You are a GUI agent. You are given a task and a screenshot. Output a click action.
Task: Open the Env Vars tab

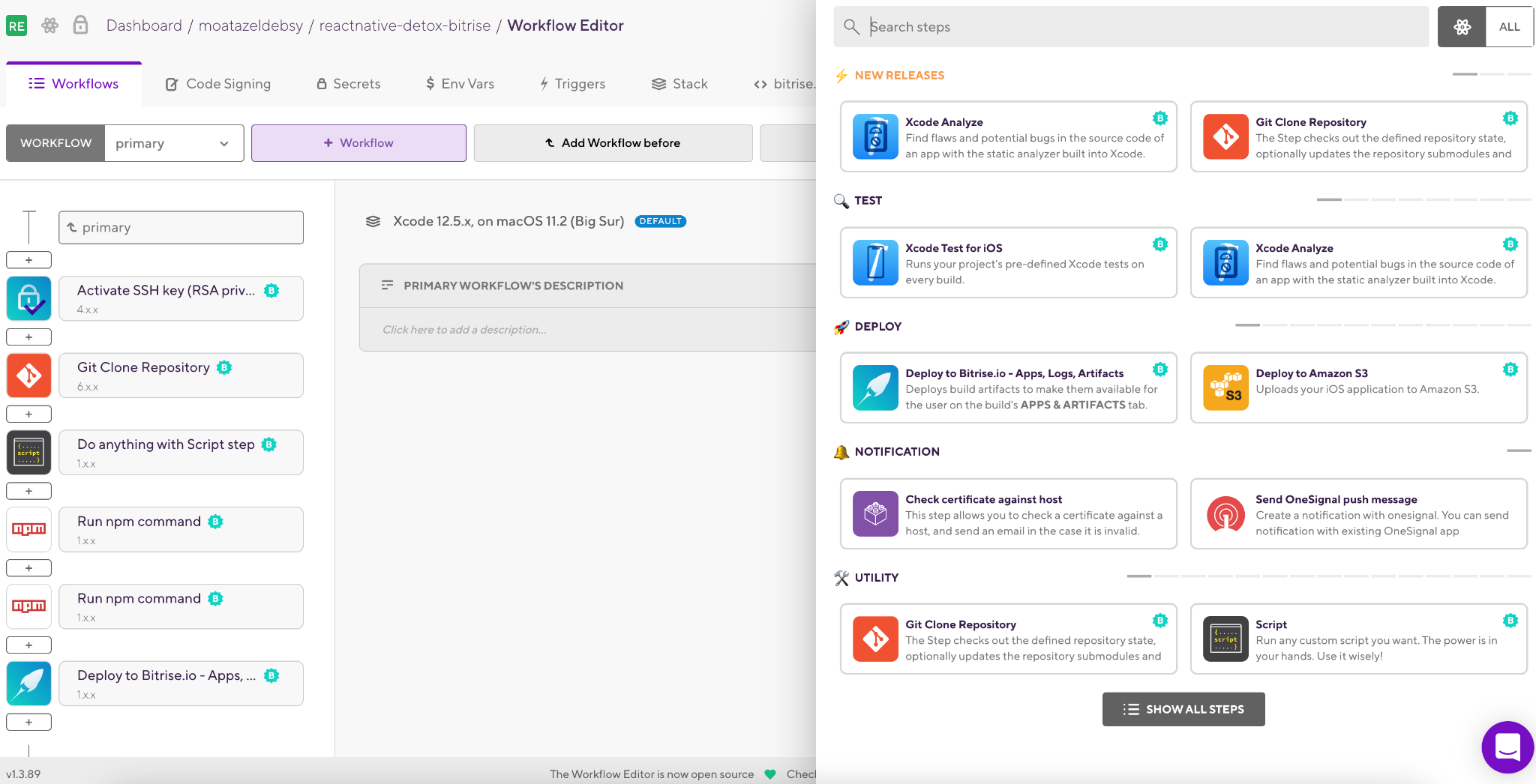(460, 84)
